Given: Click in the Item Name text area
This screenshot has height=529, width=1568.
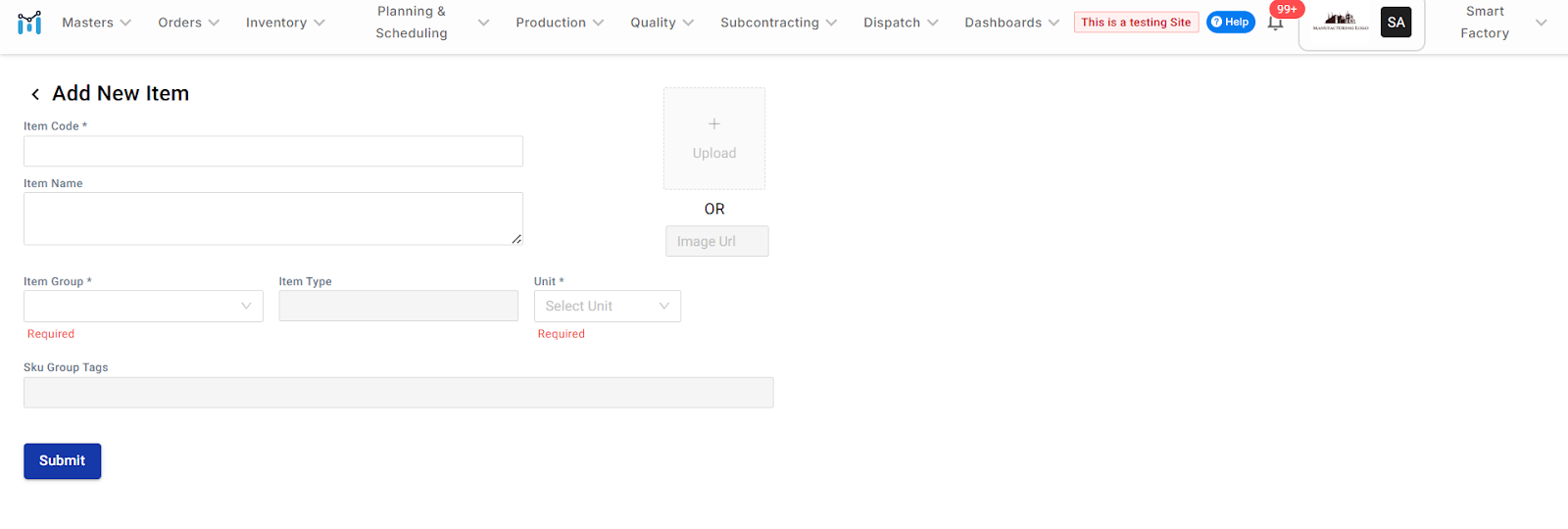Looking at the screenshot, I should pos(272,218).
